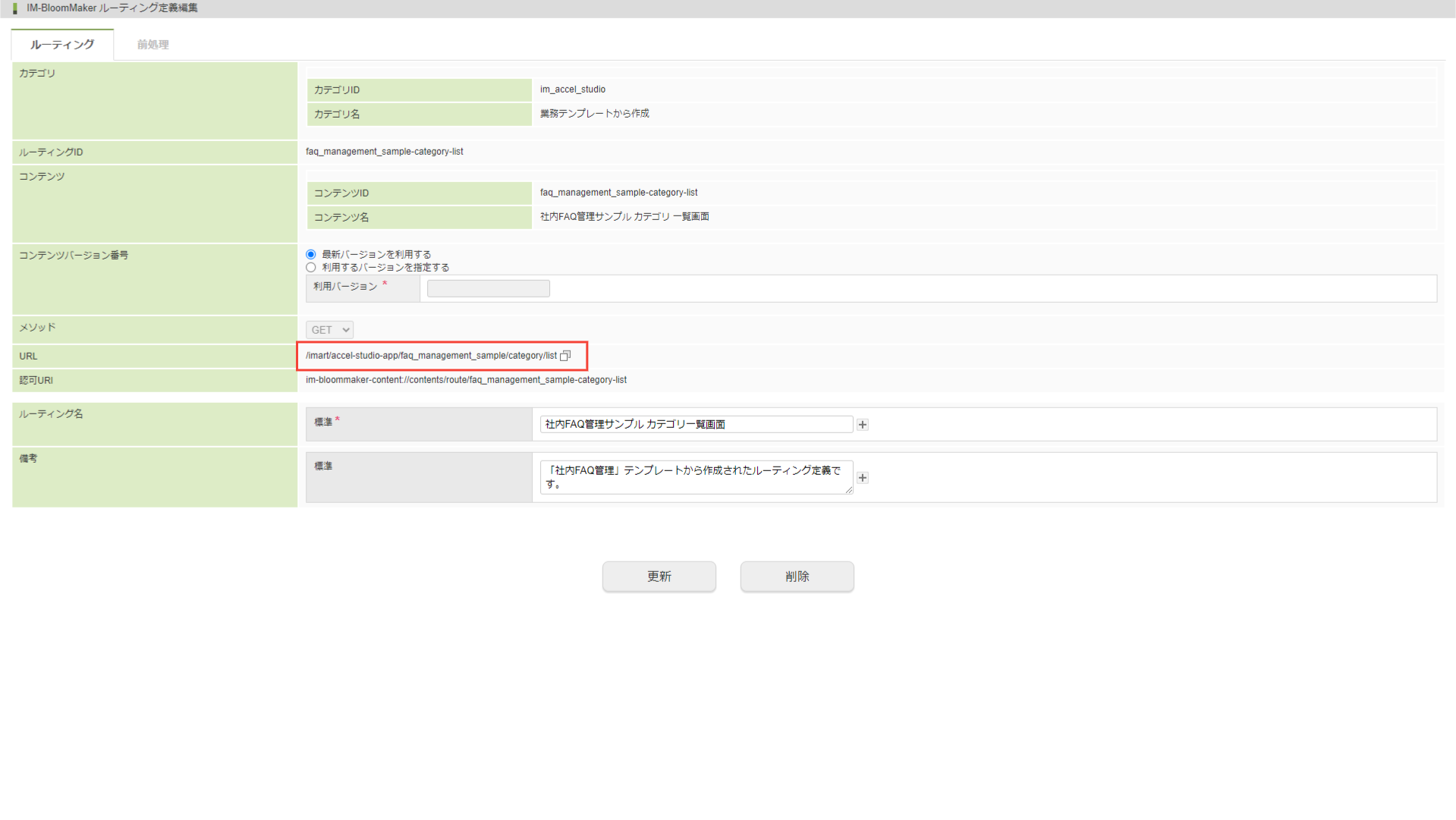Click the URL row label

click(28, 357)
